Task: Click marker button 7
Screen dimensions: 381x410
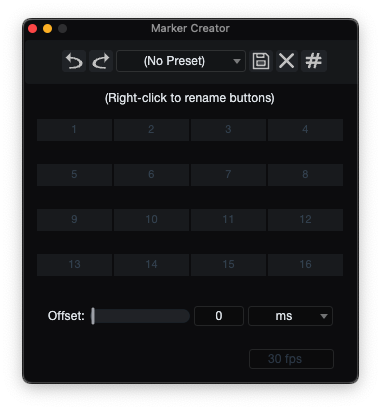Action: [228, 175]
